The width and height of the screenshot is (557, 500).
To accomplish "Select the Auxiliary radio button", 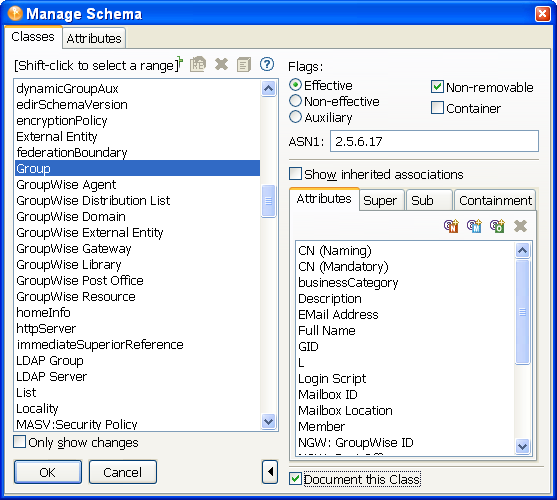I will point(296,117).
